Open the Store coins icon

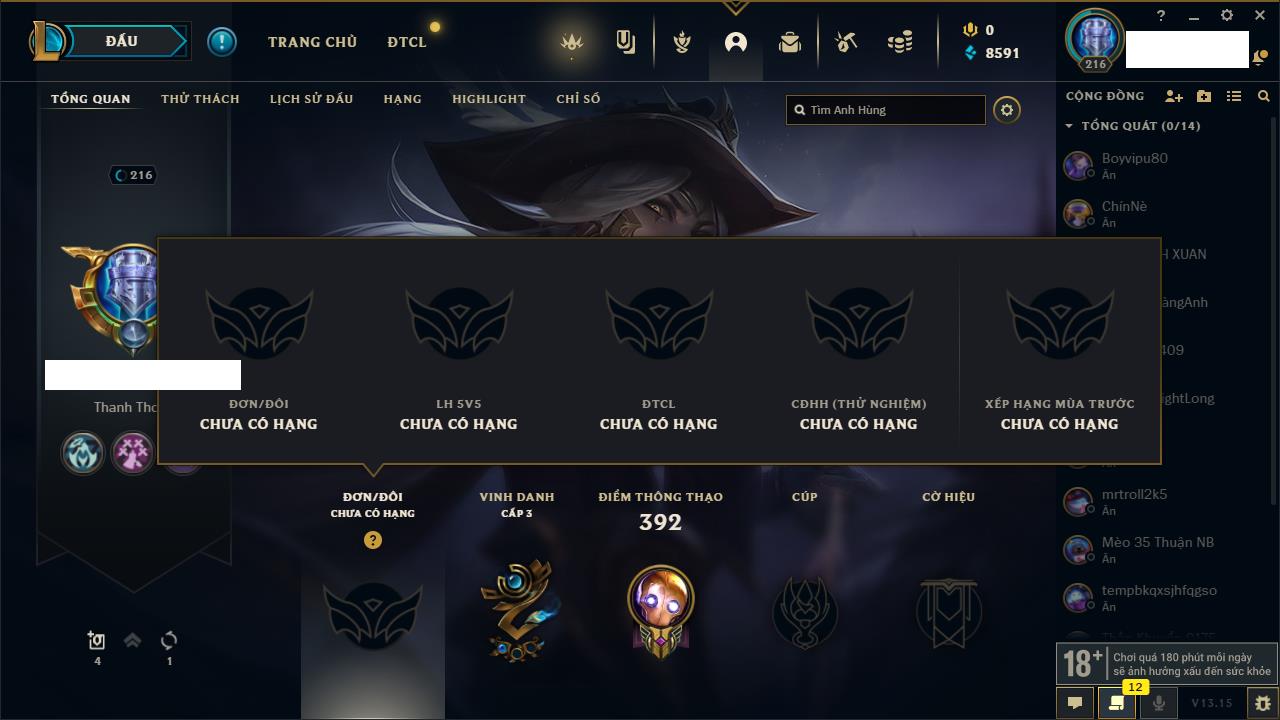(x=900, y=42)
